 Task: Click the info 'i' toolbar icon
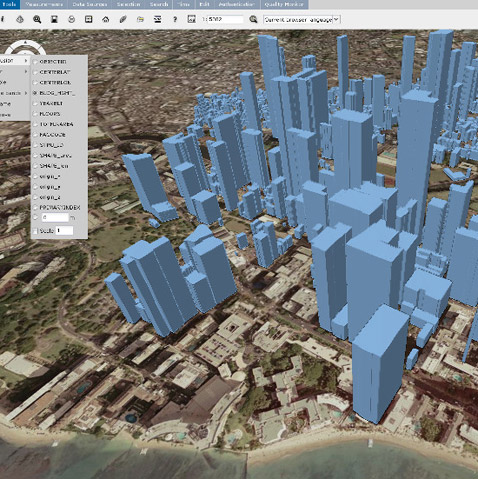[x=3, y=19]
